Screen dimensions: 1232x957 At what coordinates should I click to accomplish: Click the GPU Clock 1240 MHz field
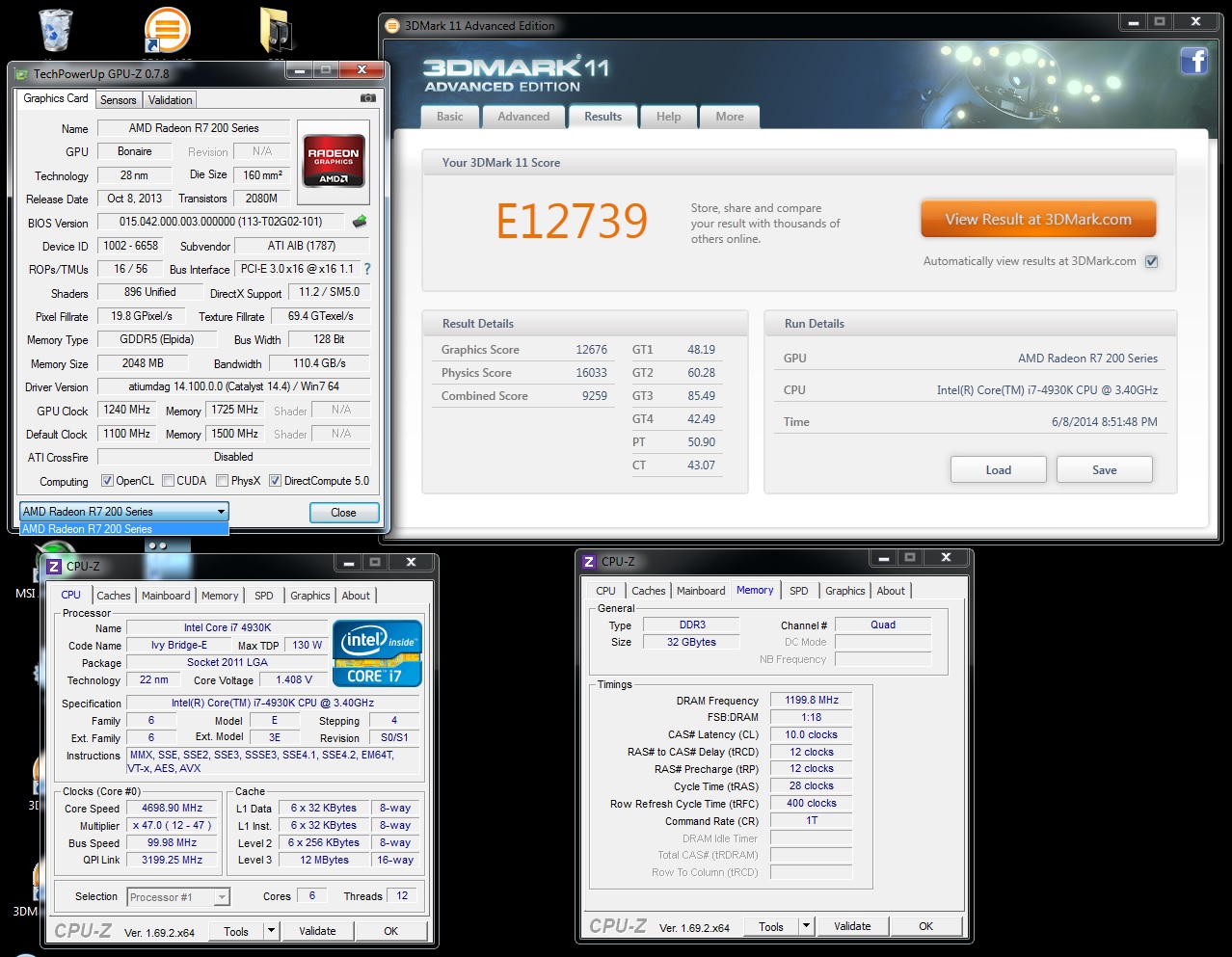(127, 410)
